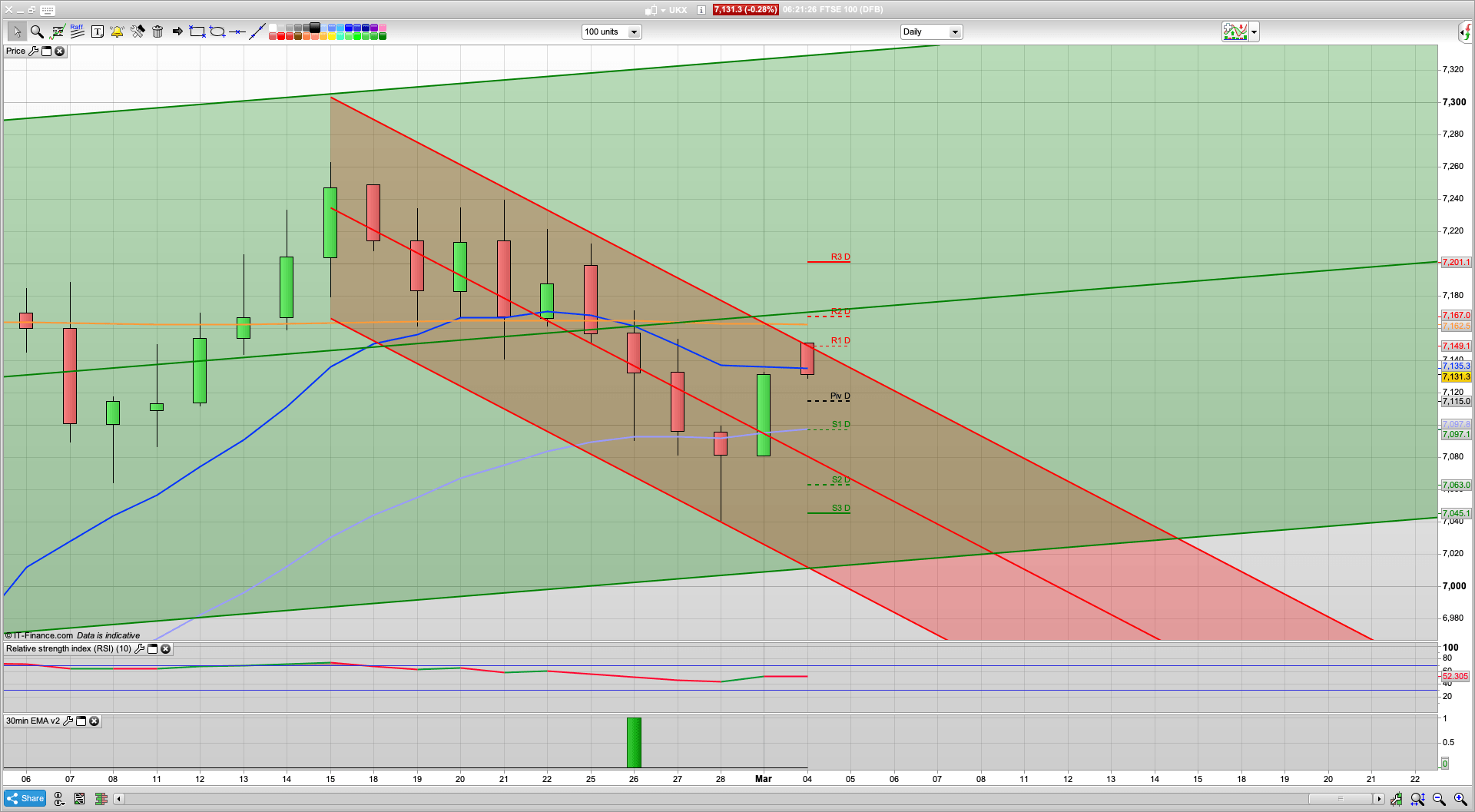Open 30min EMA v2 wrench settings
The width and height of the screenshot is (1475, 812).
click(x=68, y=721)
